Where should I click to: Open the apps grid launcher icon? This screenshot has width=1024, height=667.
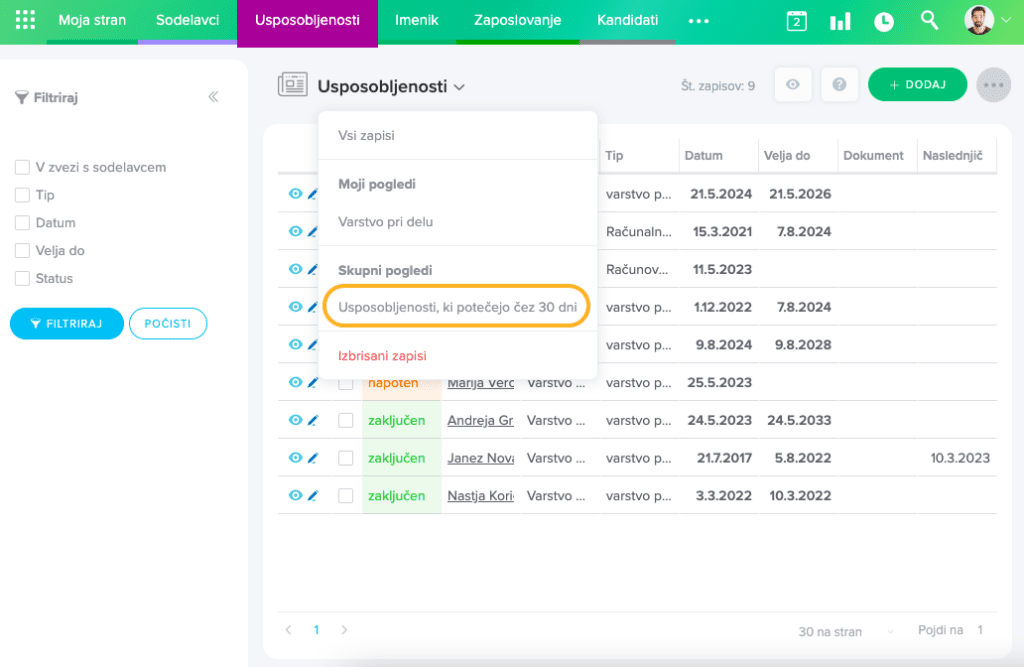tap(25, 20)
